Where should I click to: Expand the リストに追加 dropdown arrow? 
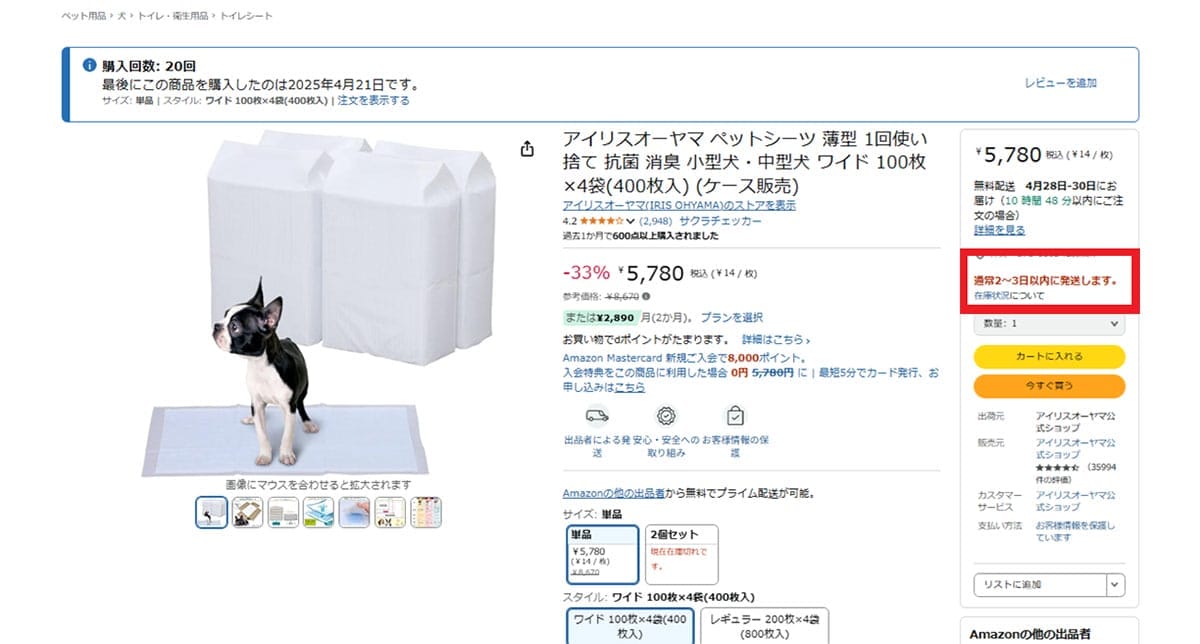point(1115,585)
